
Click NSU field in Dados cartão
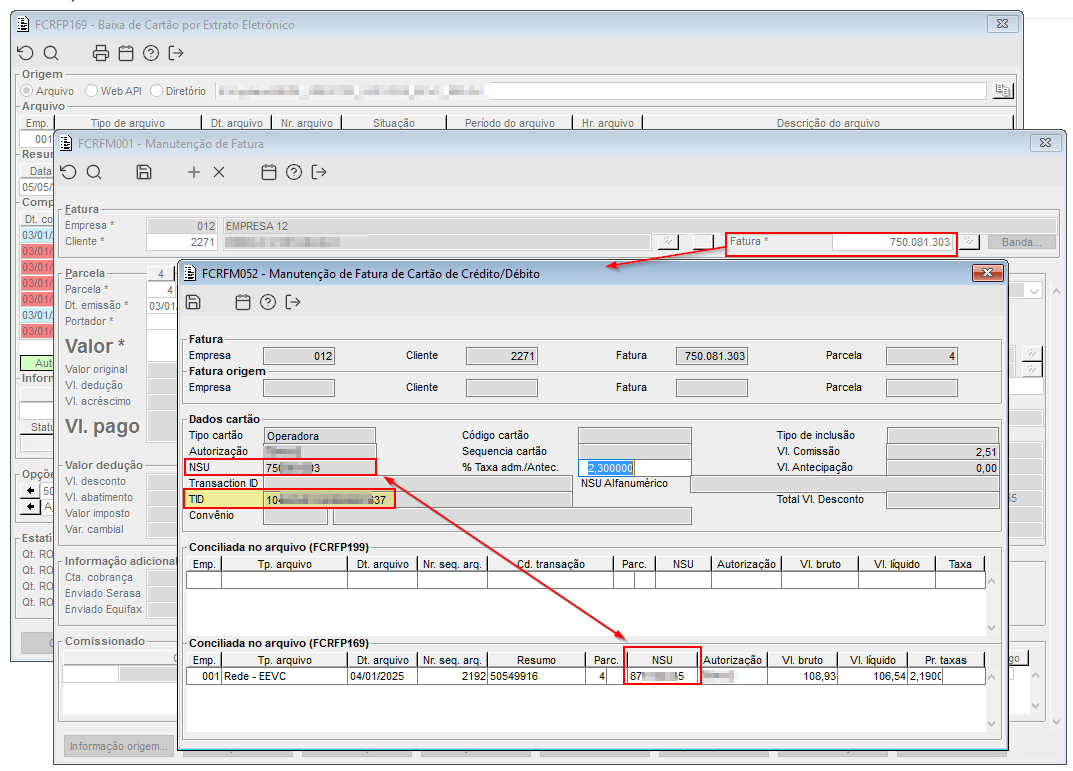[x=320, y=468]
